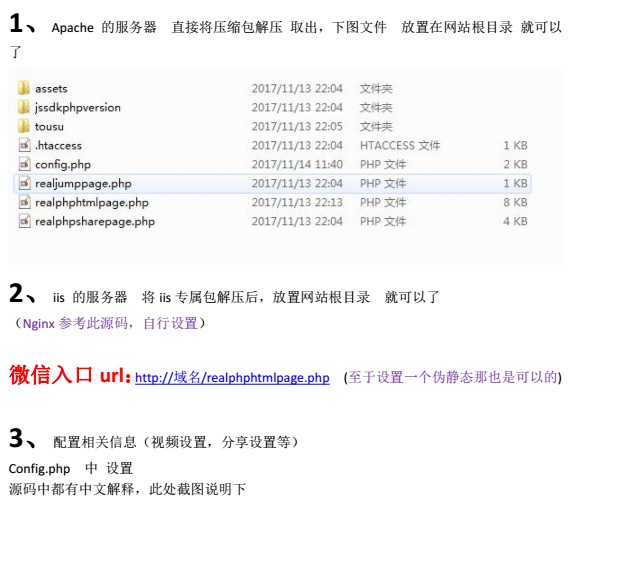Click the tousu folder name

[49, 126]
